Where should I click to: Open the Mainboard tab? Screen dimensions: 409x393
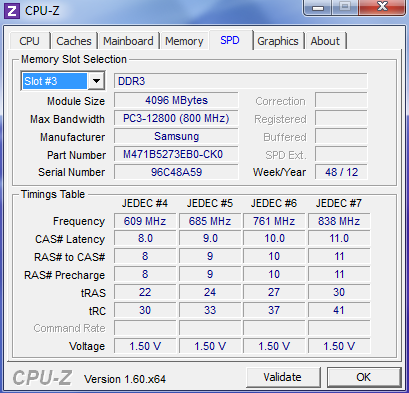(x=128, y=41)
